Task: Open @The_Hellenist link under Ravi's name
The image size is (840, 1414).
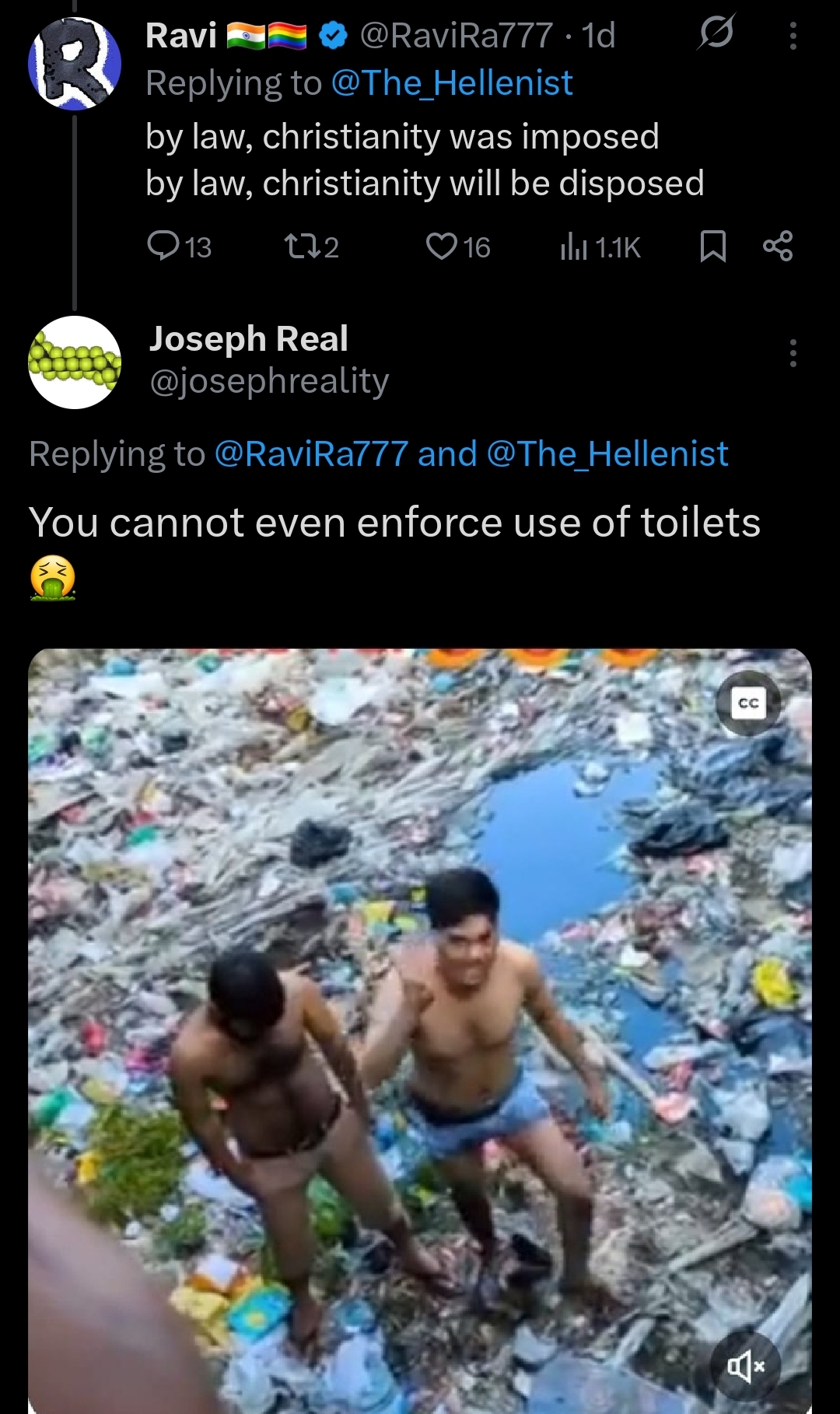Action: (x=452, y=83)
